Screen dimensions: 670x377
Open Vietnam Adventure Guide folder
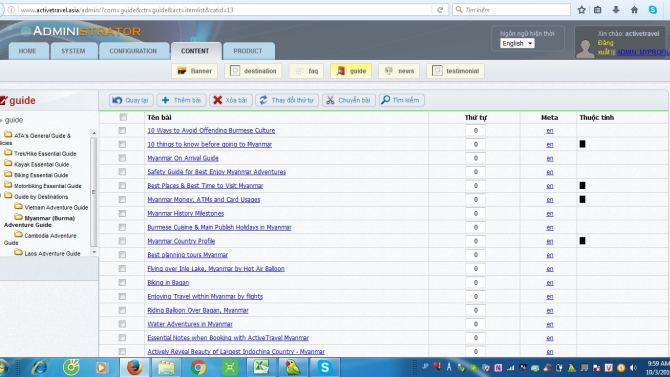coord(56,207)
